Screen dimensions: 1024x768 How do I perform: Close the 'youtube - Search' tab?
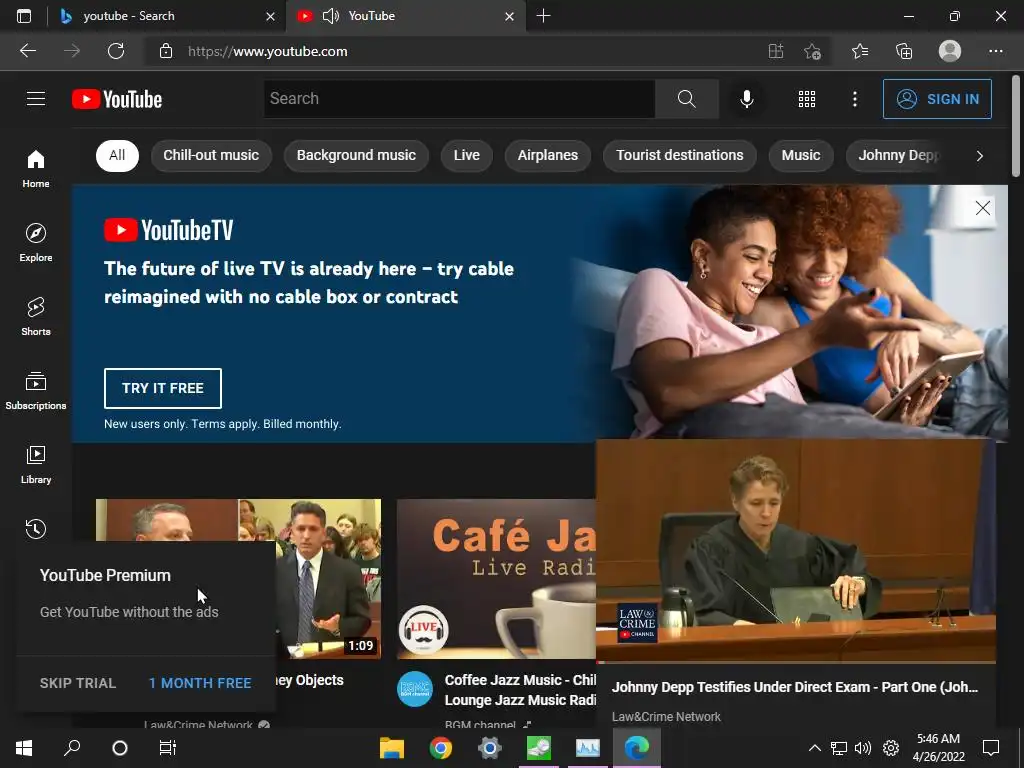(270, 16)
